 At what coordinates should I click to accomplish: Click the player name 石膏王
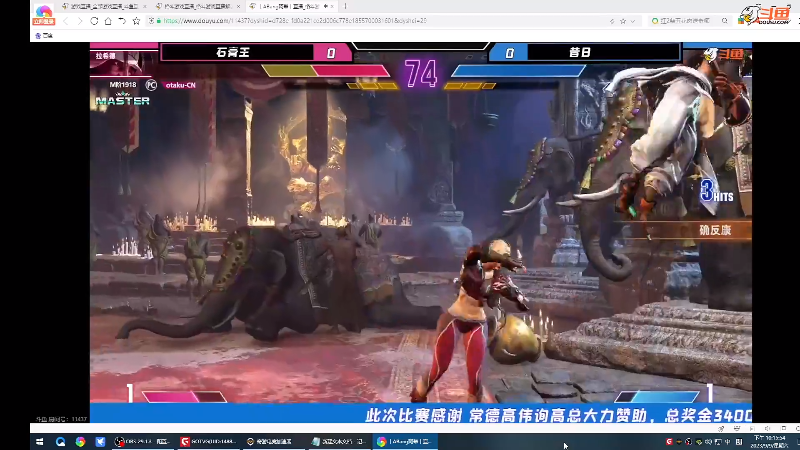click(x=233, y=53)
